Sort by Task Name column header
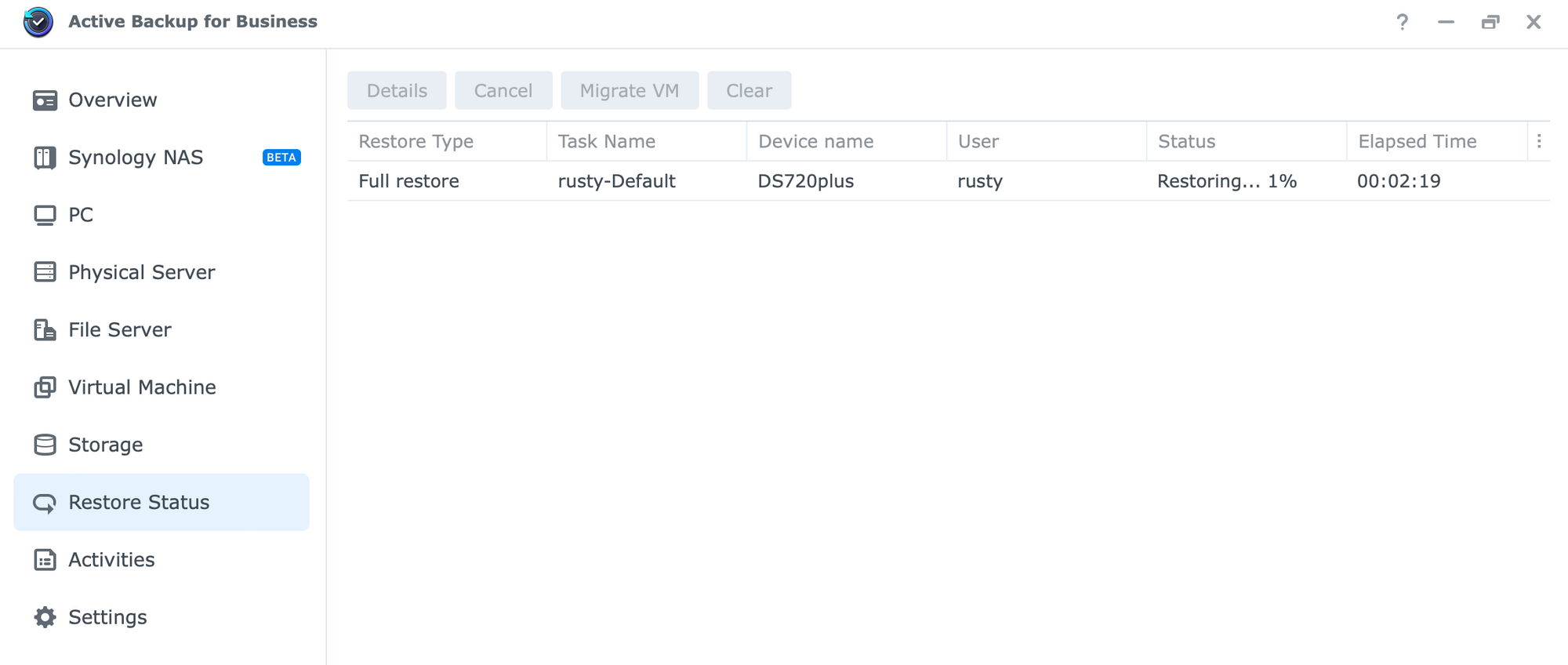This screenshot has width=1568, height=665. coord(647,141)
